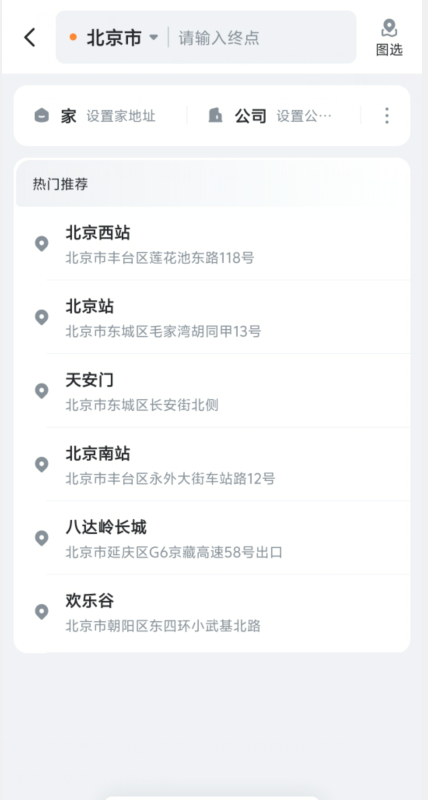Screen dimensions: 428x800
Task: Tap the company (公司) building icon
Action: [x=215, y=116]
